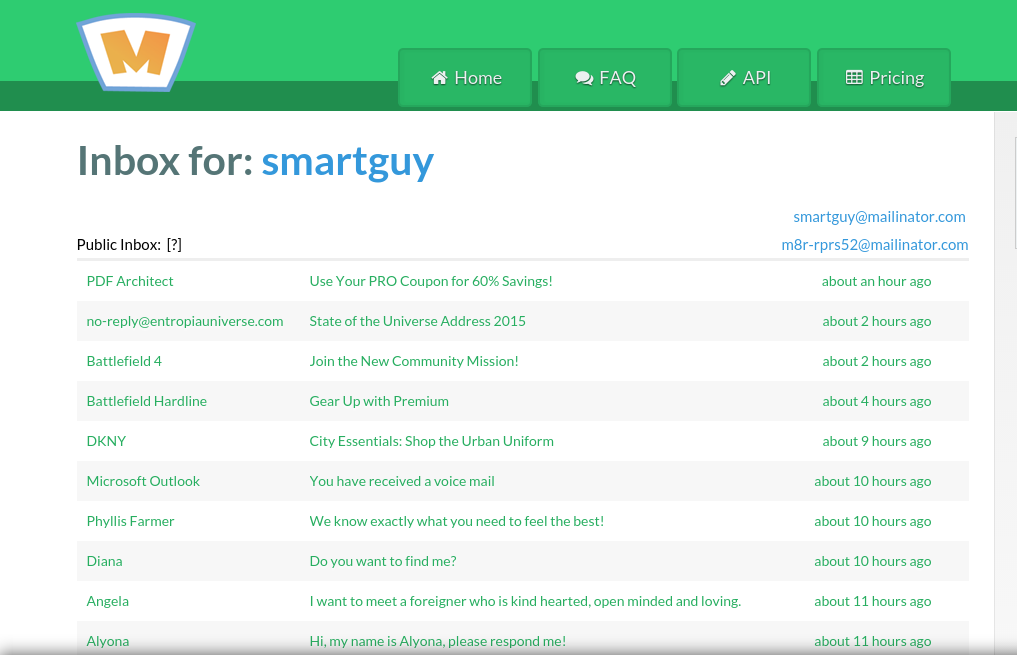Screen dimensions: 1017x655
Task: Open Phyllis Farmer's email
Action: (x=523, y=521)
